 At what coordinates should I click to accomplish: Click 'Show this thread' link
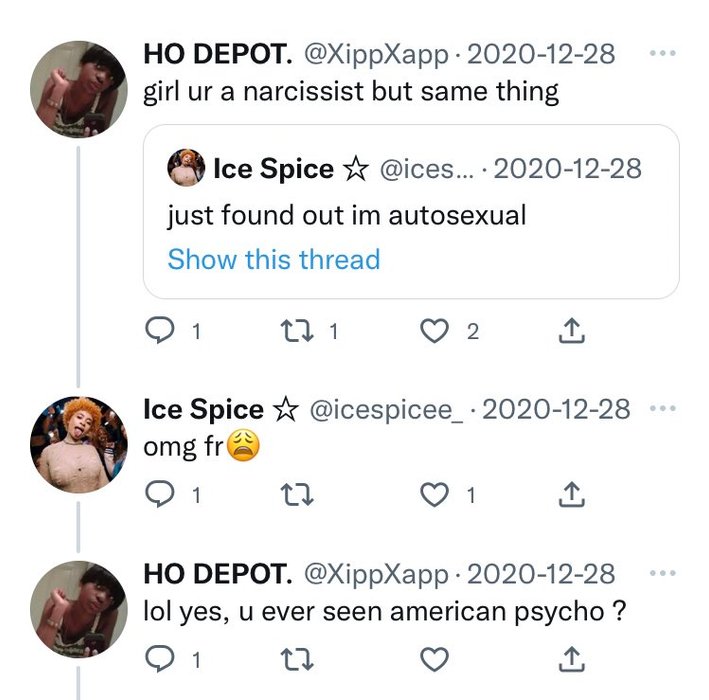tap(274, 260)
